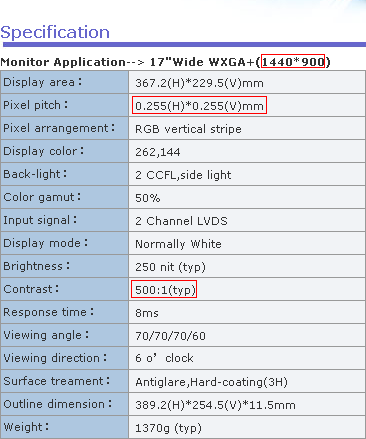The height and width of the screenshot is (439, 366).
Task: Click the Specification heading
Action: (x=55, y=33)
